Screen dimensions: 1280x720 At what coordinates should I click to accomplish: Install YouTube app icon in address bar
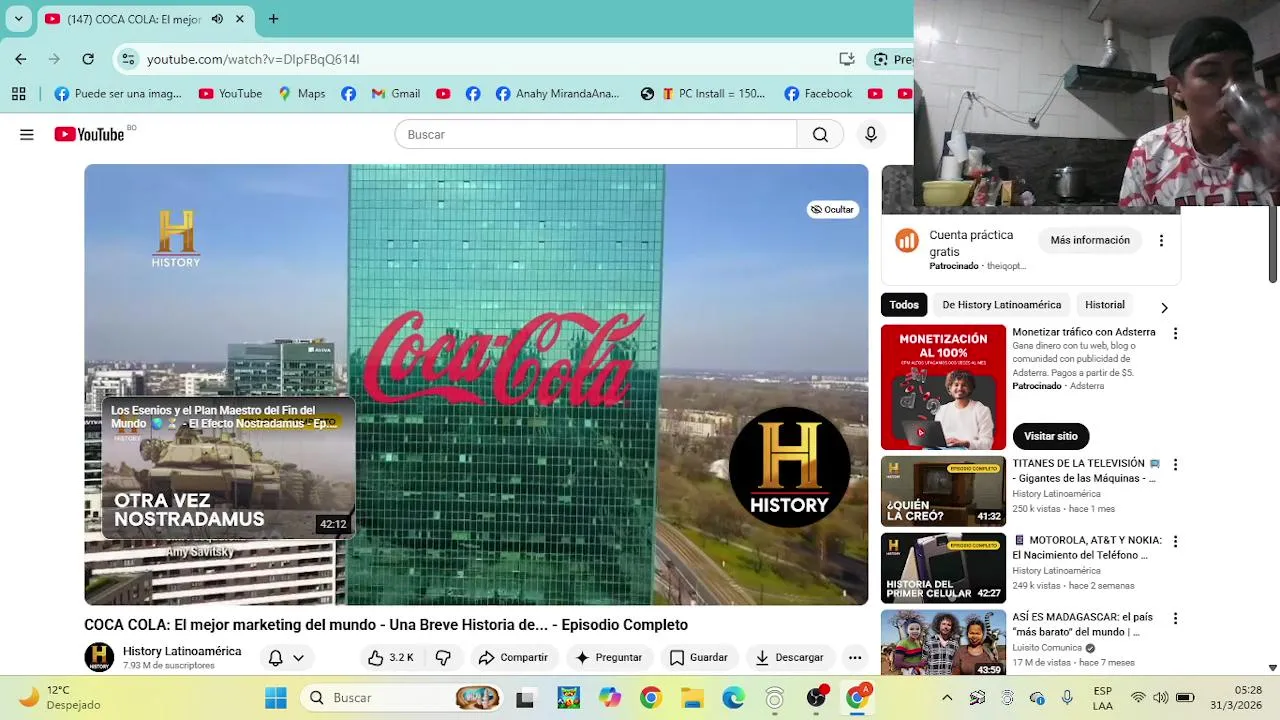[x=846, y=59]
